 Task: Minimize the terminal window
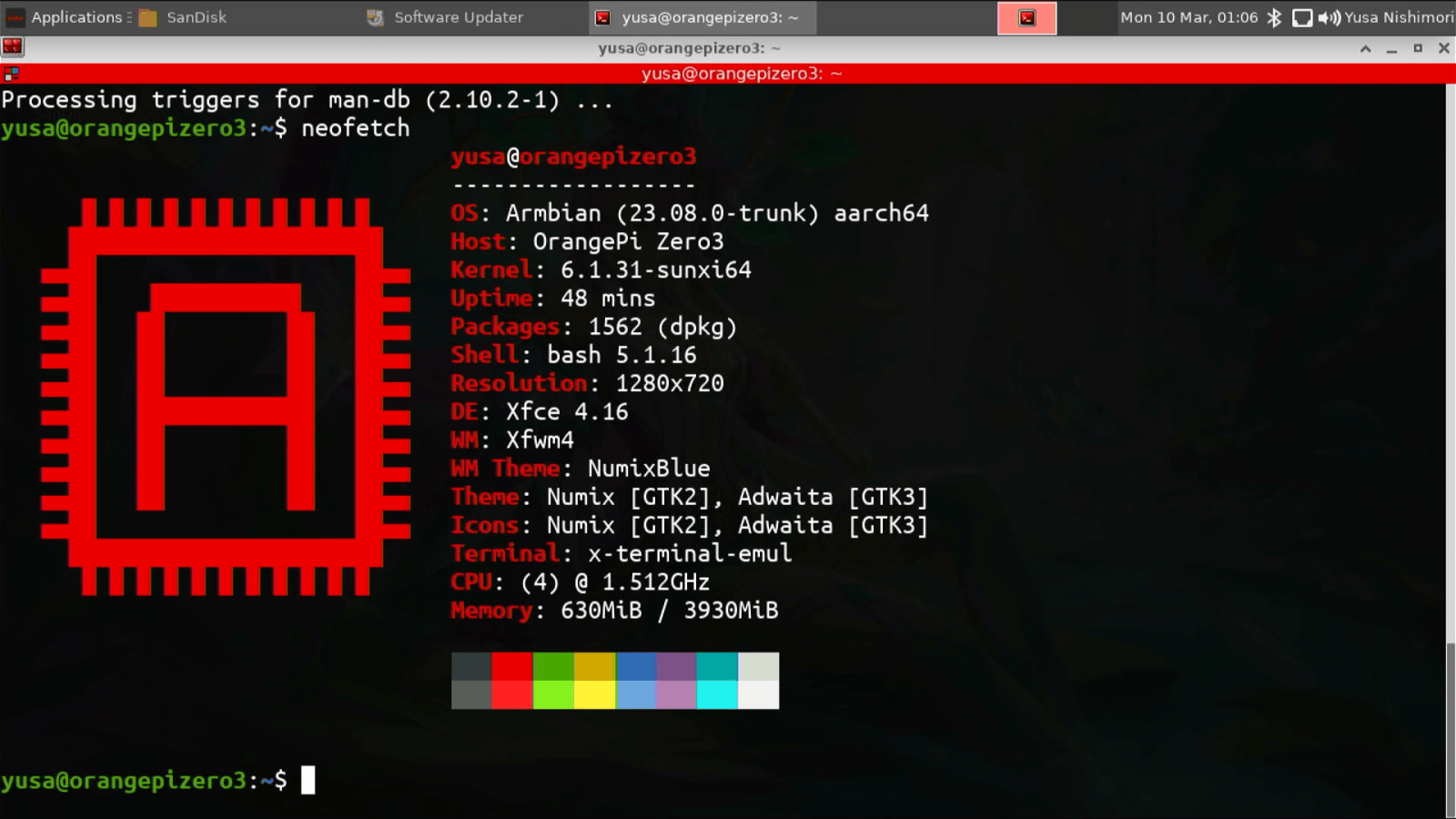[1391, 48]
